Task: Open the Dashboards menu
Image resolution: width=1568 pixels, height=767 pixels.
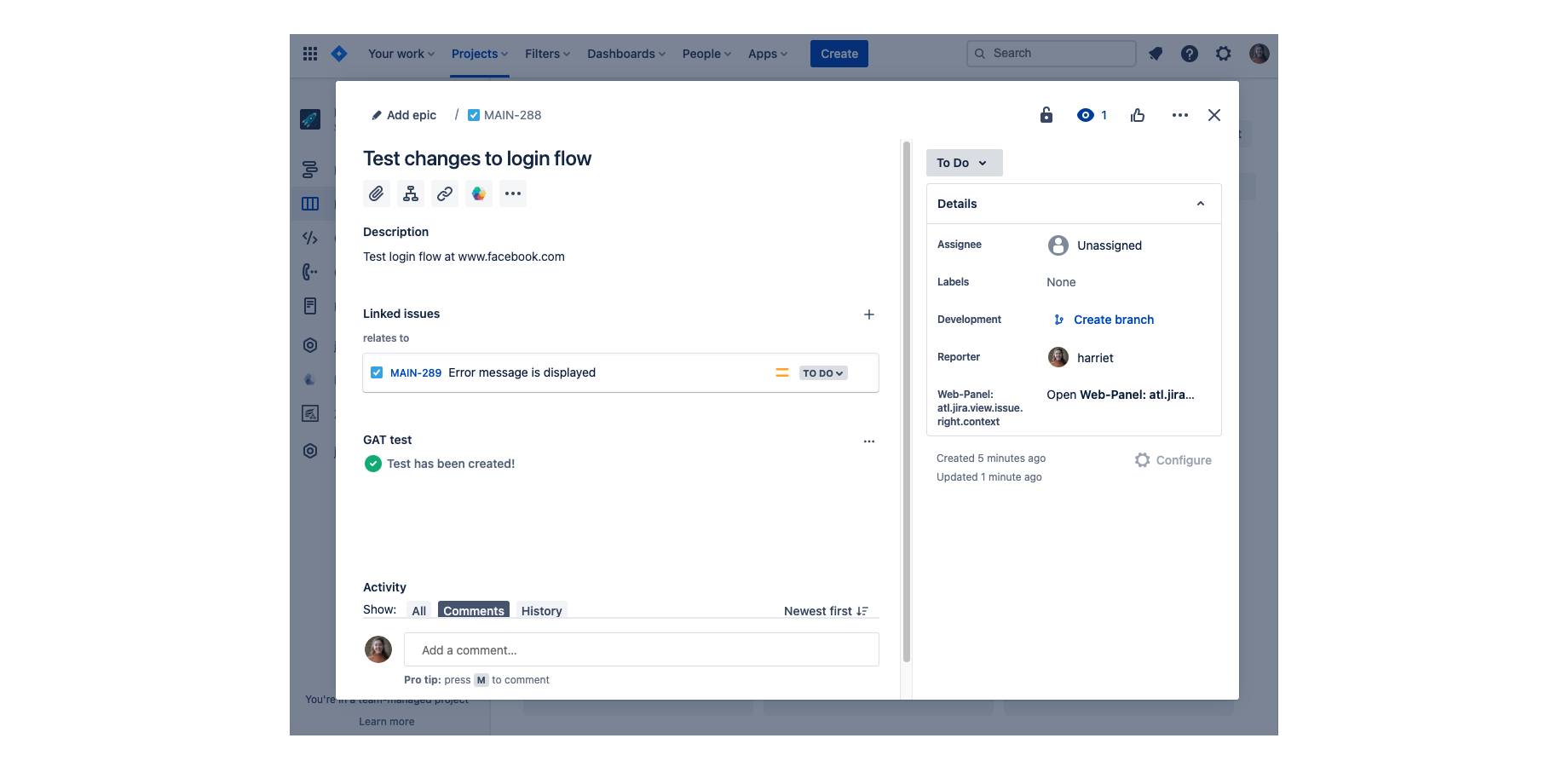Action: pyautogui.click(x=626, y=54)
